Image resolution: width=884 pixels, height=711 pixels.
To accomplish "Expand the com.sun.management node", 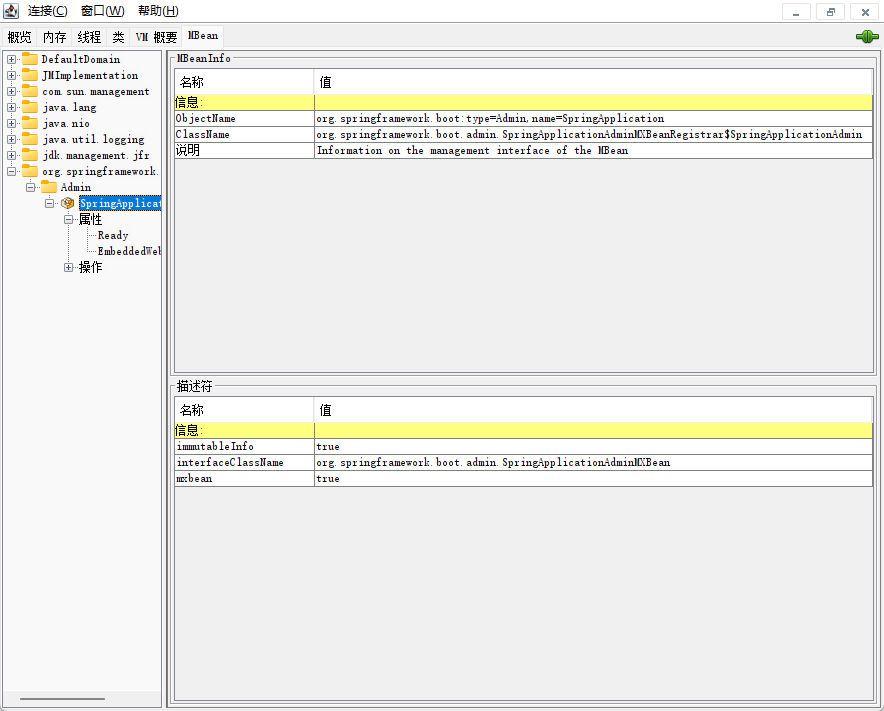I will click(11, 91).
